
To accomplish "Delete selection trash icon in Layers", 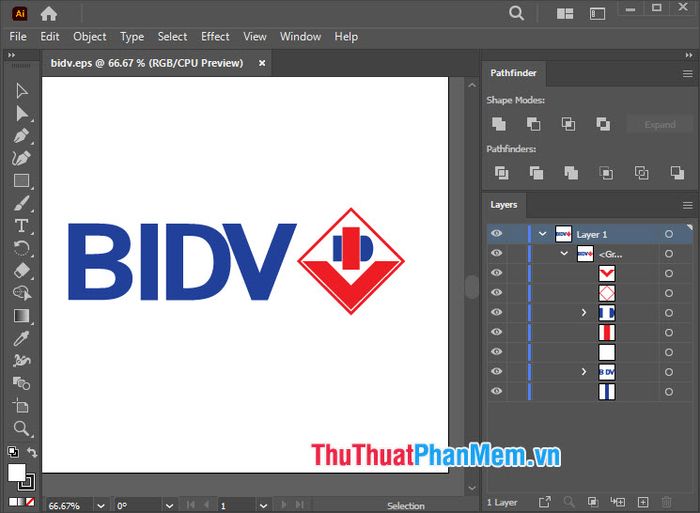I will click(667, 502).
